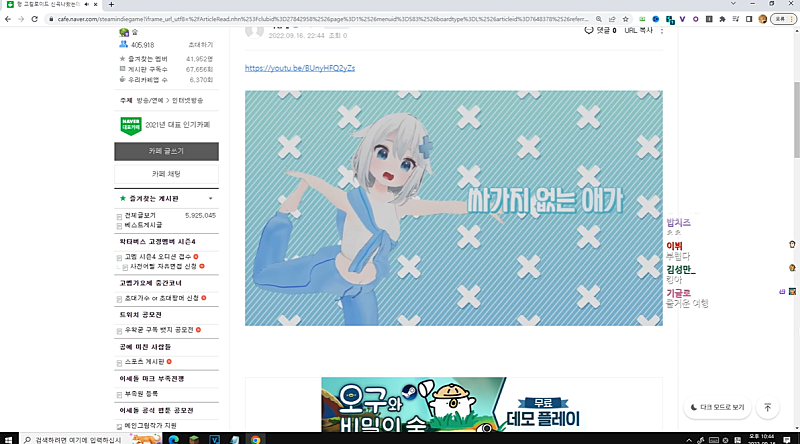The height and width of the screenshot is (444, 800).
Task: Open the extensions puzzle menu
Action: point(722,19)
